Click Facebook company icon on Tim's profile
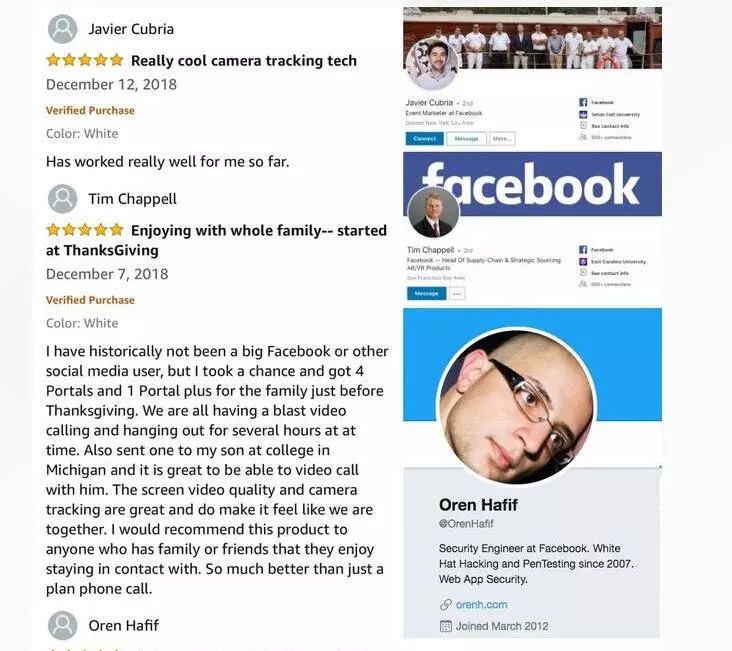 point(583,250)
